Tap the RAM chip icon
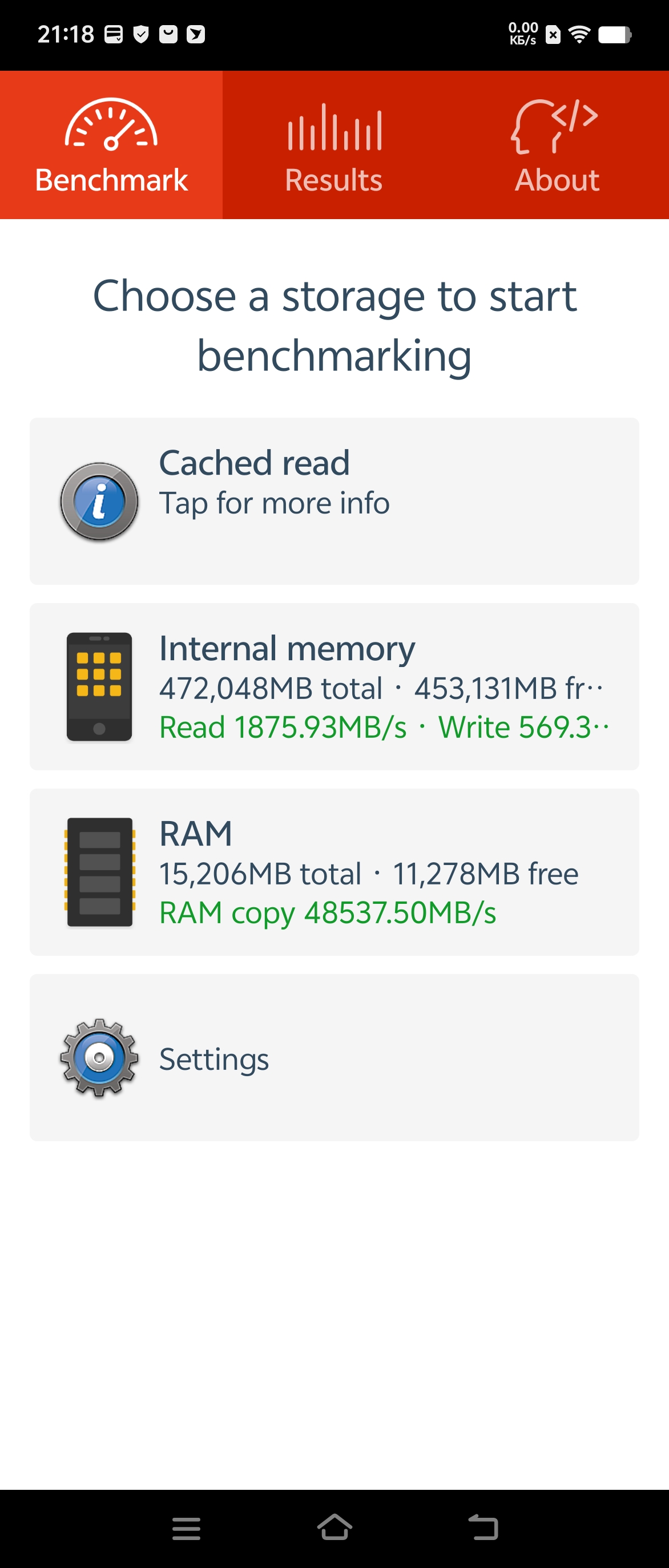The height and width of the screenshot is (1568, 669). (99, 872)
